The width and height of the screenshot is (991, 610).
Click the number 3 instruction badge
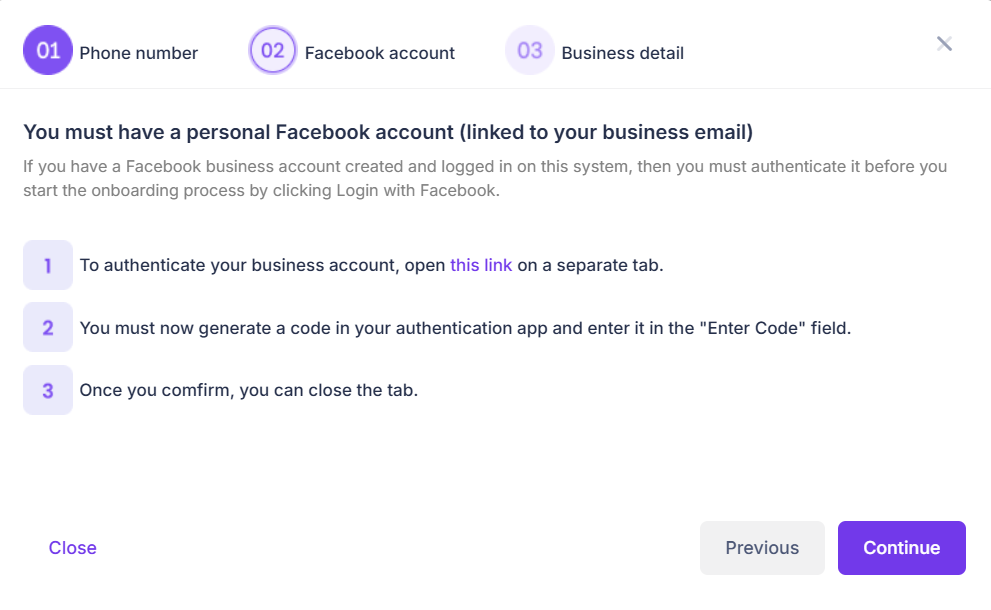pyautogui.click(x=48, y=390)
